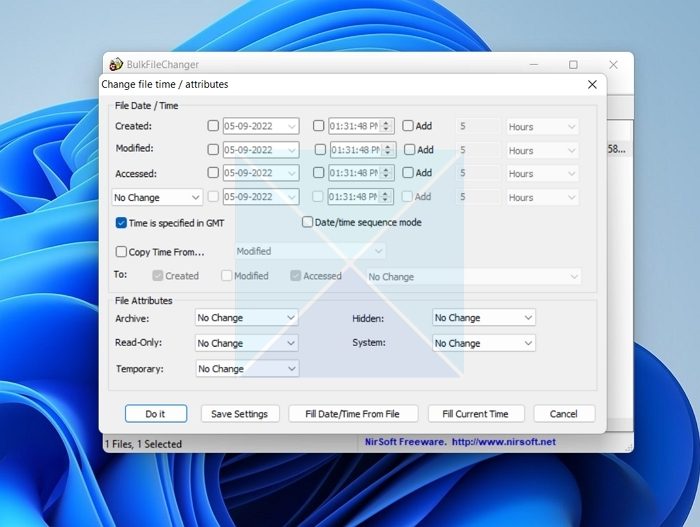Enable the Accessed time checkbox

318,172
